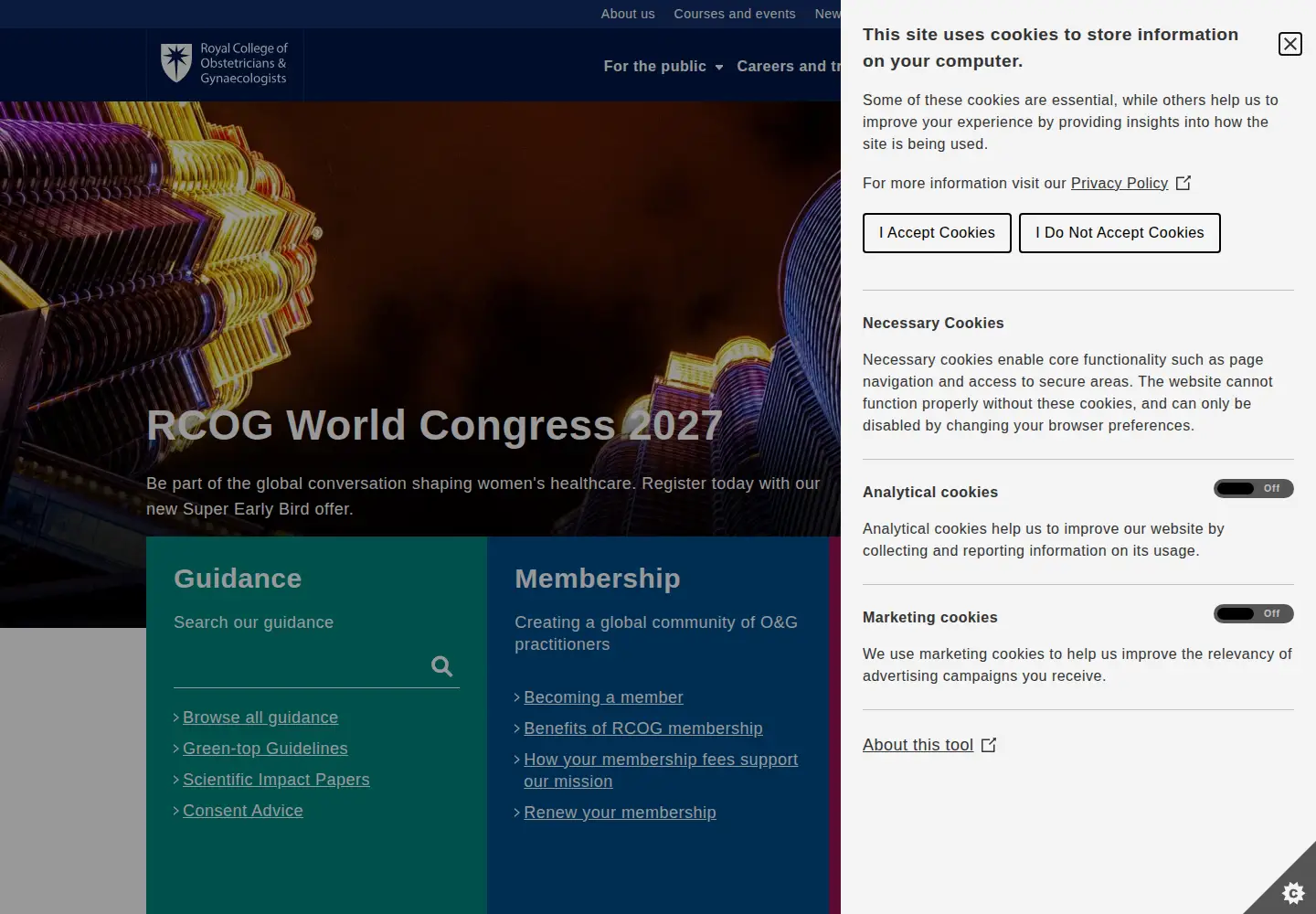Click the Membership card heading

598,579
